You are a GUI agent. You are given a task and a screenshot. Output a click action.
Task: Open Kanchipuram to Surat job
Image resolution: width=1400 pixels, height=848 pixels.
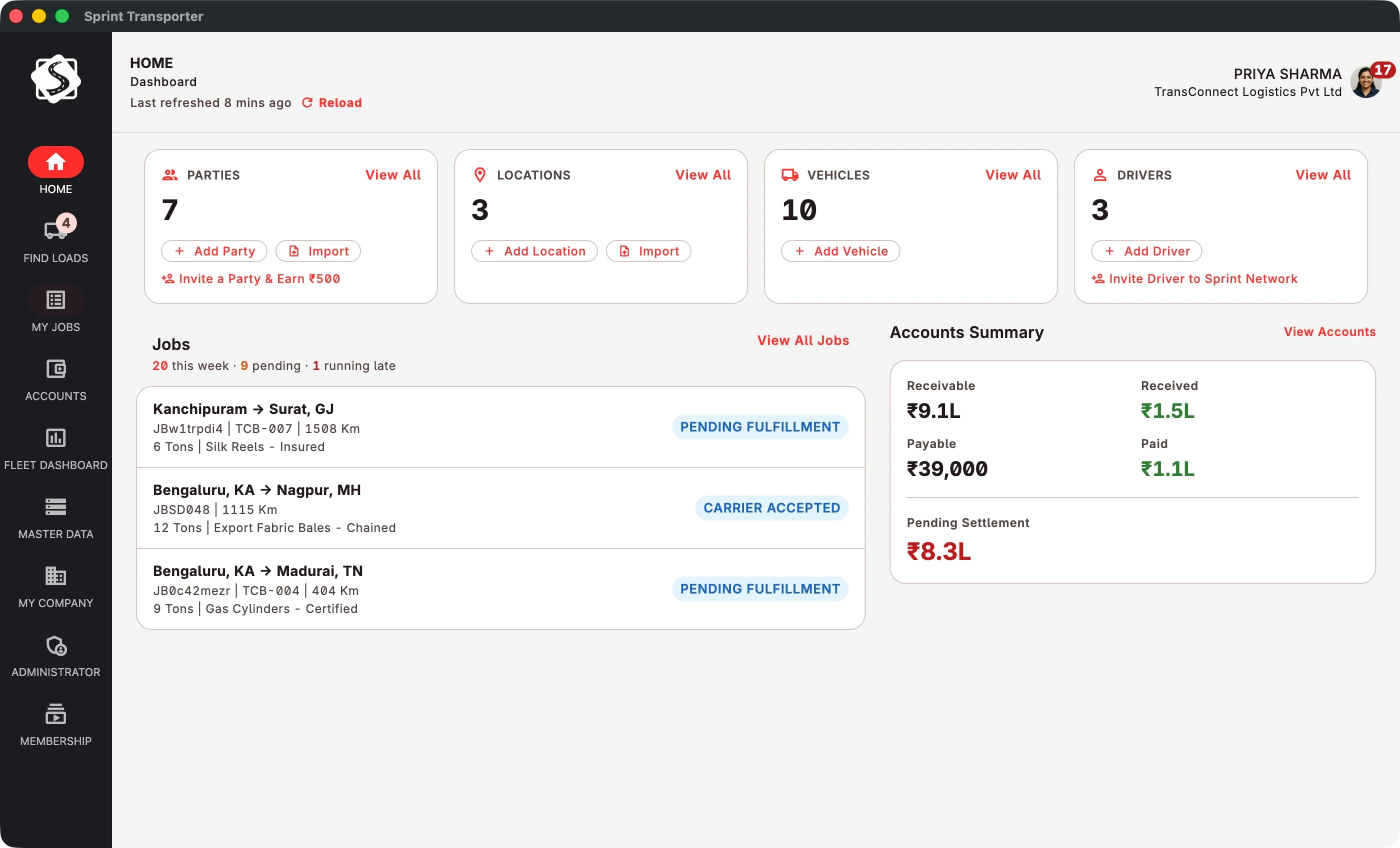coord(500,427)
